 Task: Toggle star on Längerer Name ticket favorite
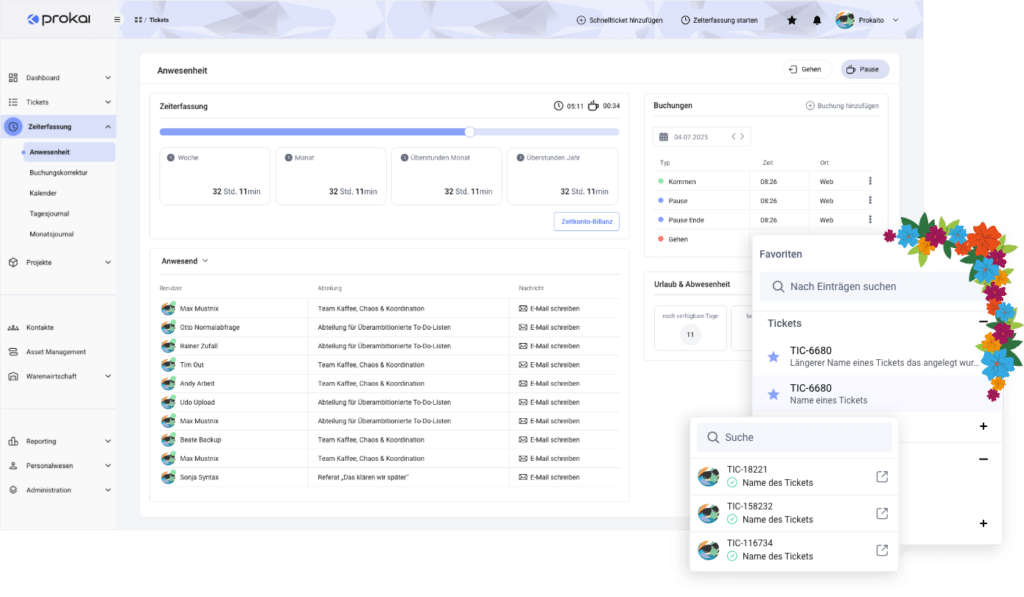pyautogui.click(x=772, y=356)
